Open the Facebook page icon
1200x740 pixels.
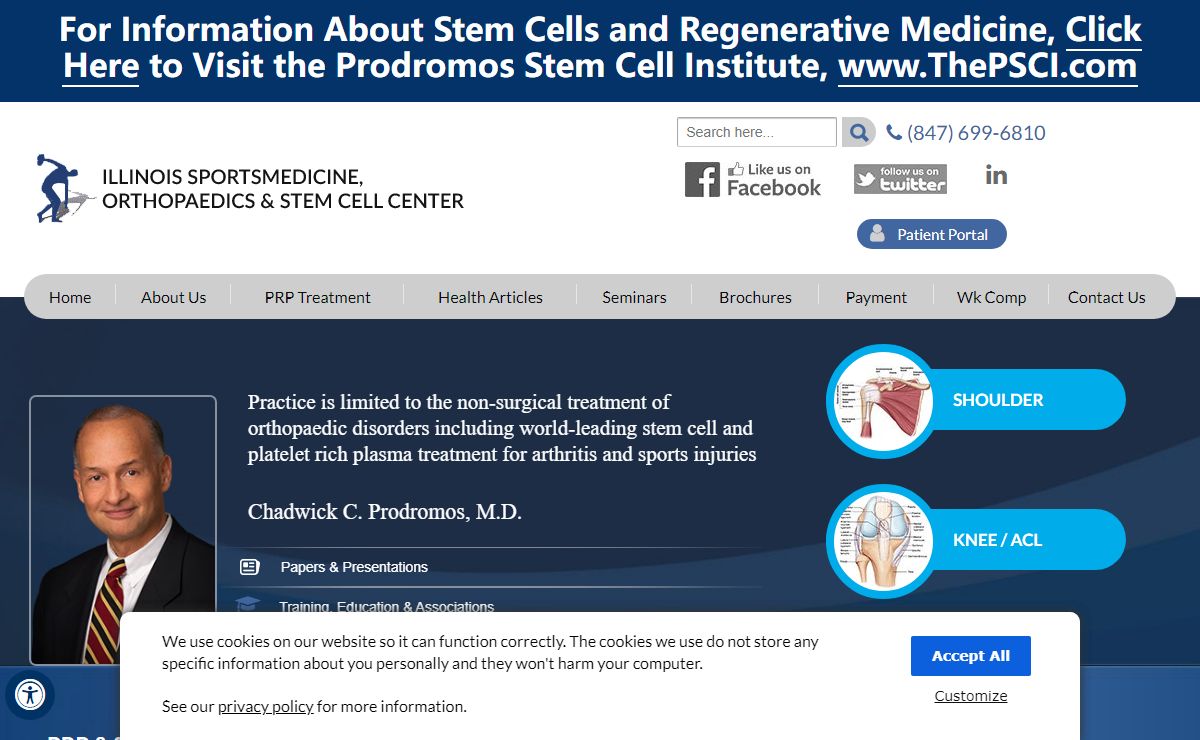pos(753,180)
